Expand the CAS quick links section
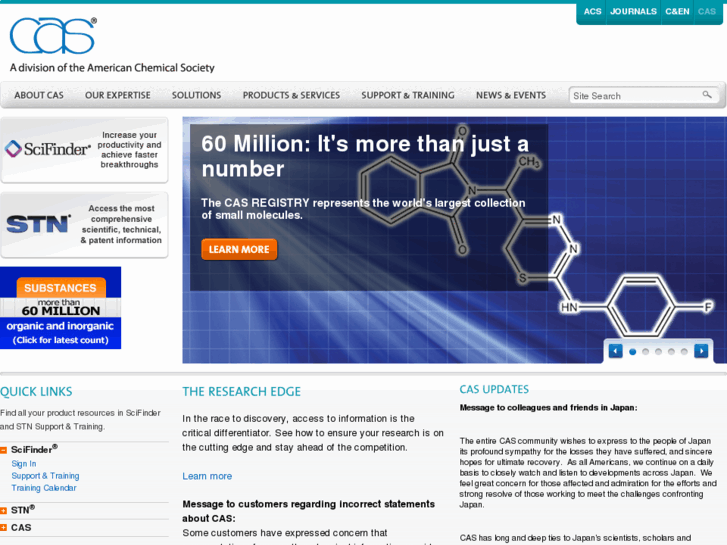 tap(3, 527)
